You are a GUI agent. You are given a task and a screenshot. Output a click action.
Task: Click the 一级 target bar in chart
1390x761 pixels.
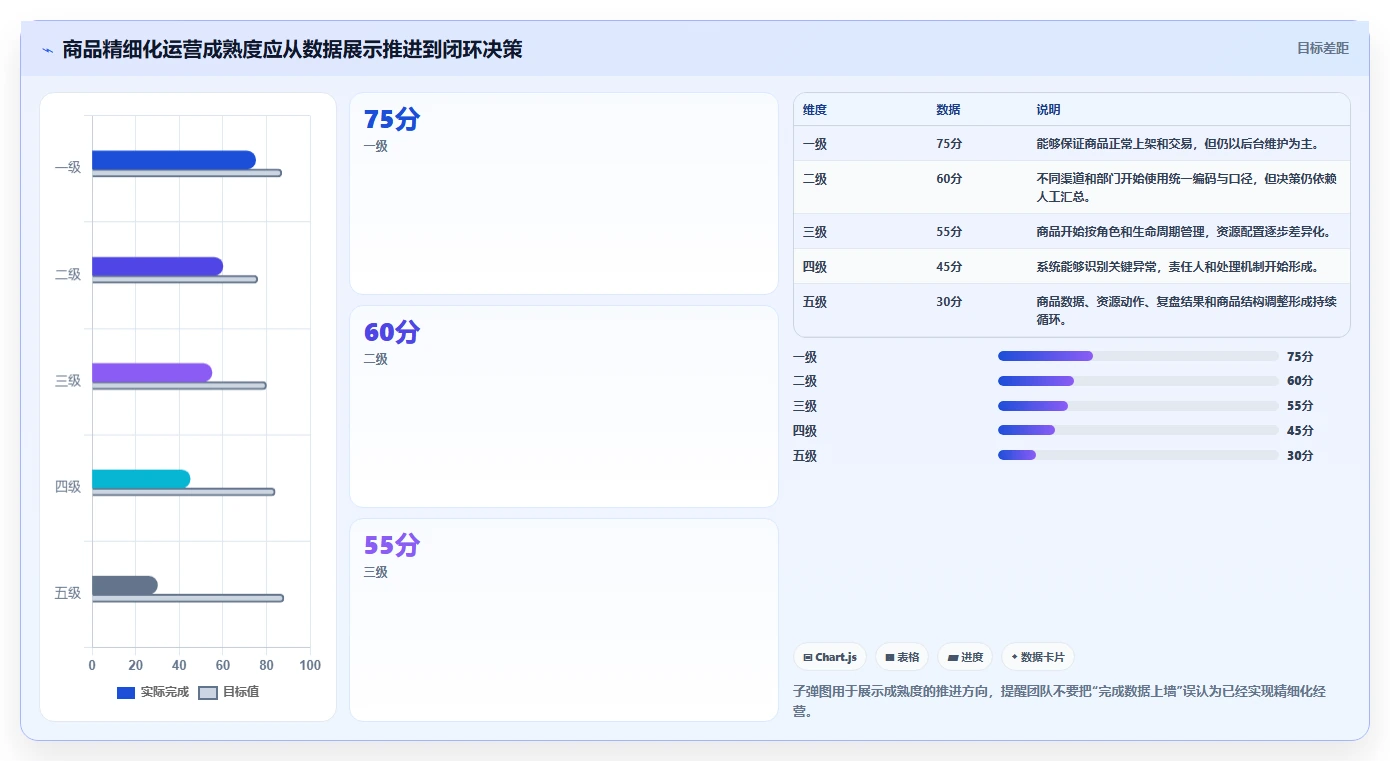187,173
